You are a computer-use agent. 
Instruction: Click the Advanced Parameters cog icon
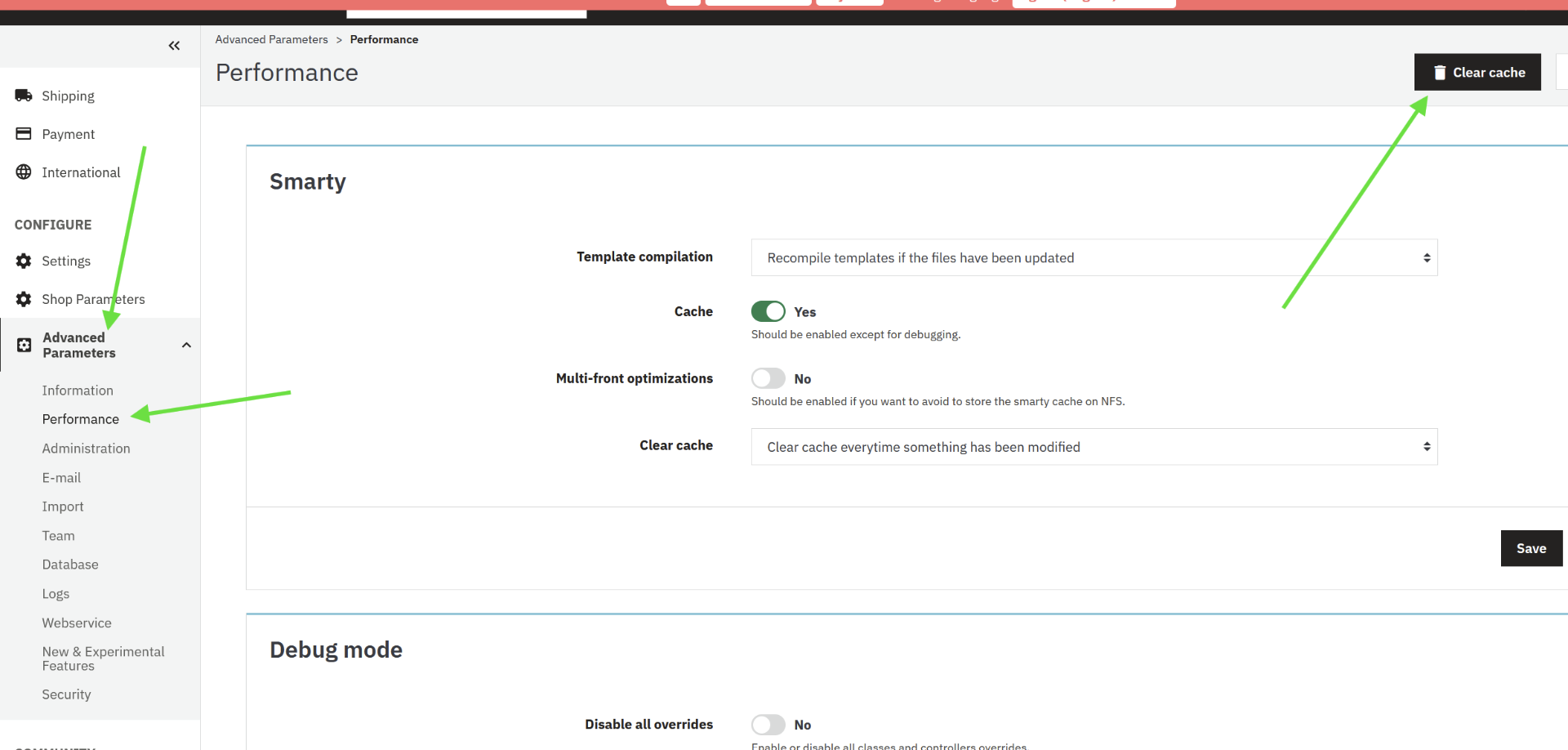click(x=24, y=345)
